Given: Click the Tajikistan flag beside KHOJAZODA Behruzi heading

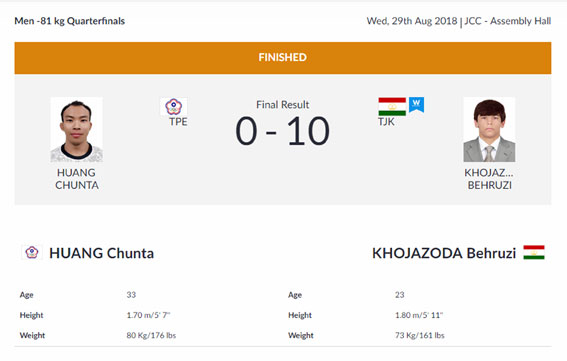Looking at the screenshot, I should (x=534, y=252).
